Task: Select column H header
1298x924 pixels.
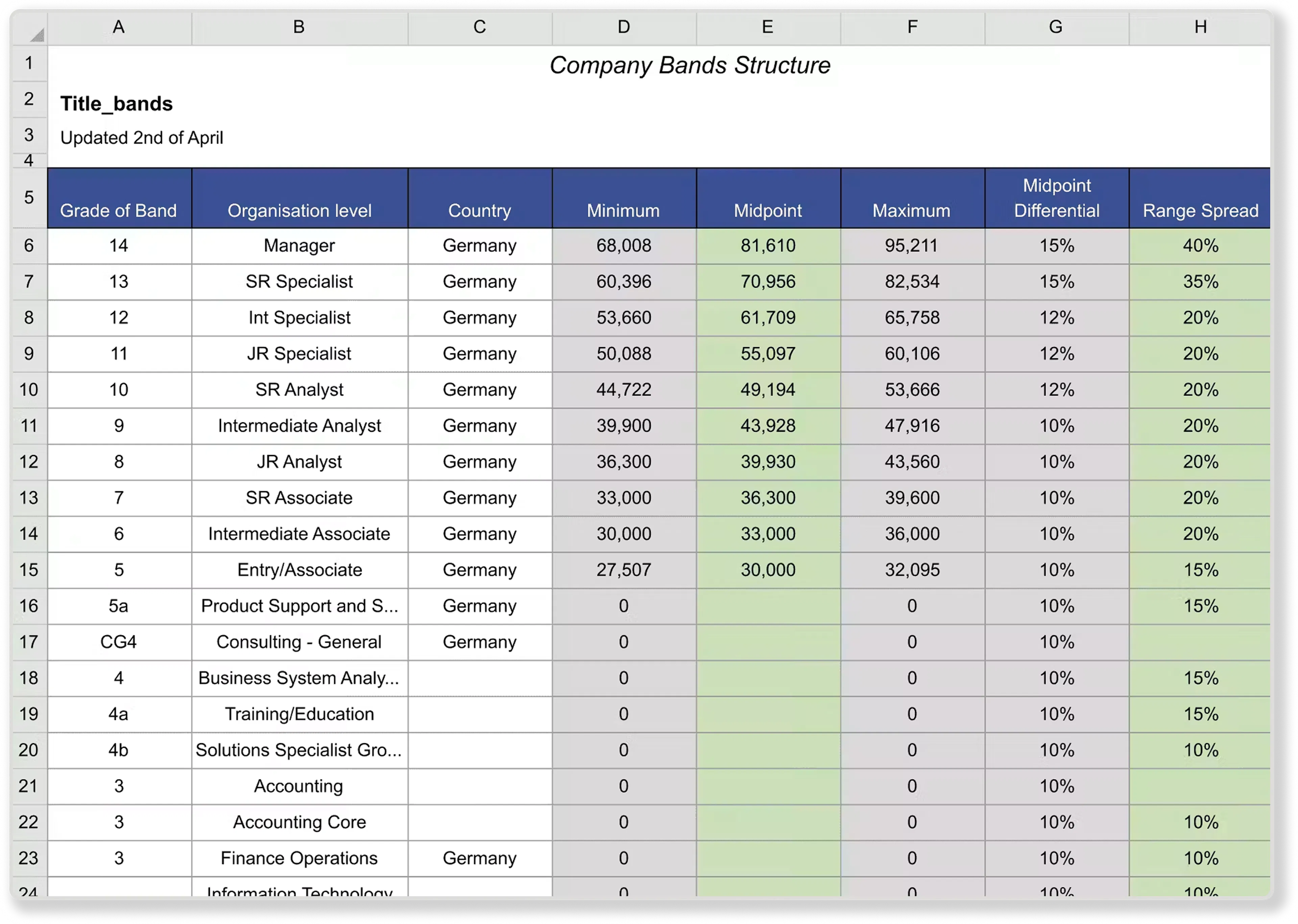Action: 1200,27
